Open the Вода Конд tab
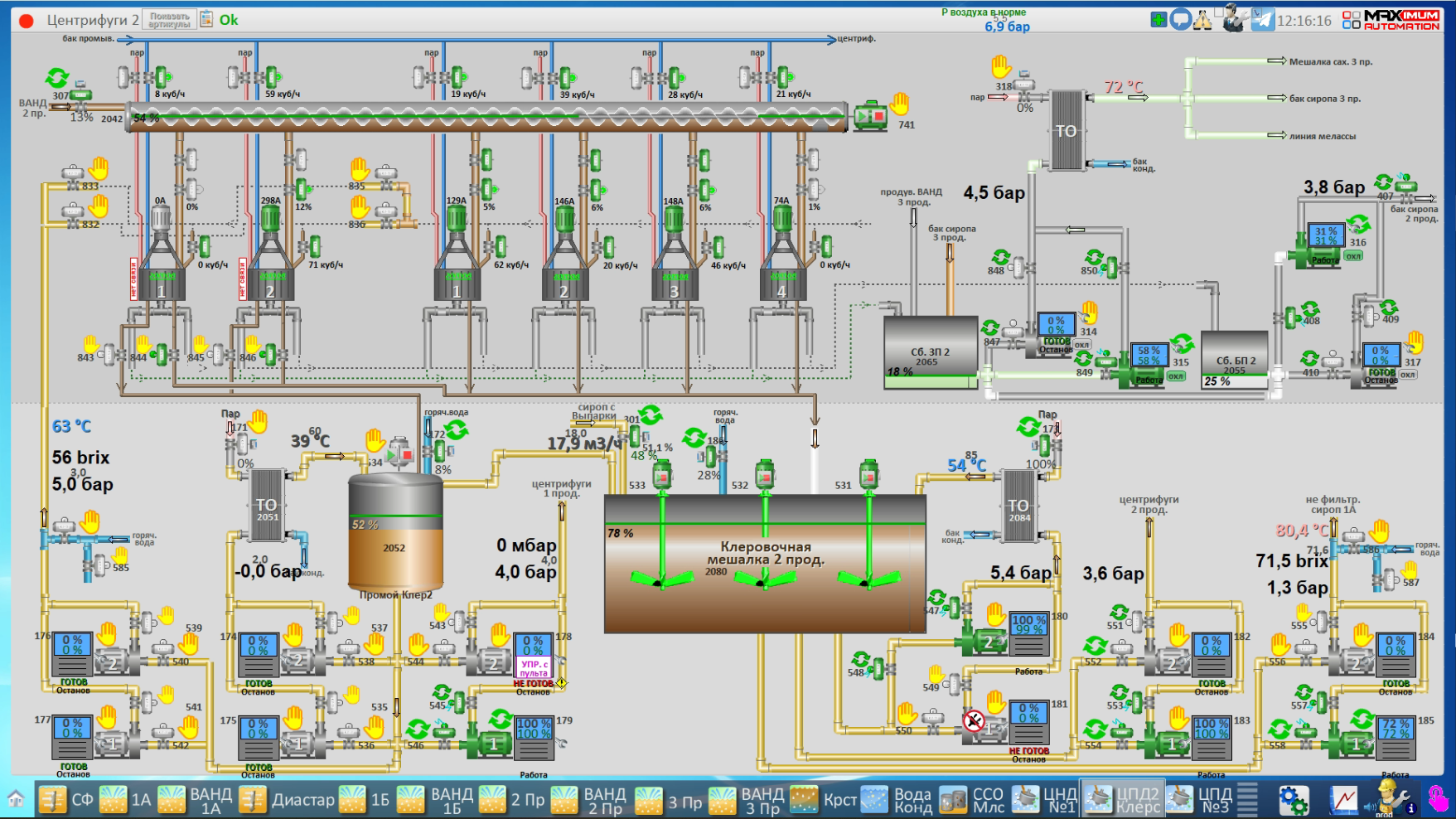This screenshot has width=1456, height=819. pos(897,800)
